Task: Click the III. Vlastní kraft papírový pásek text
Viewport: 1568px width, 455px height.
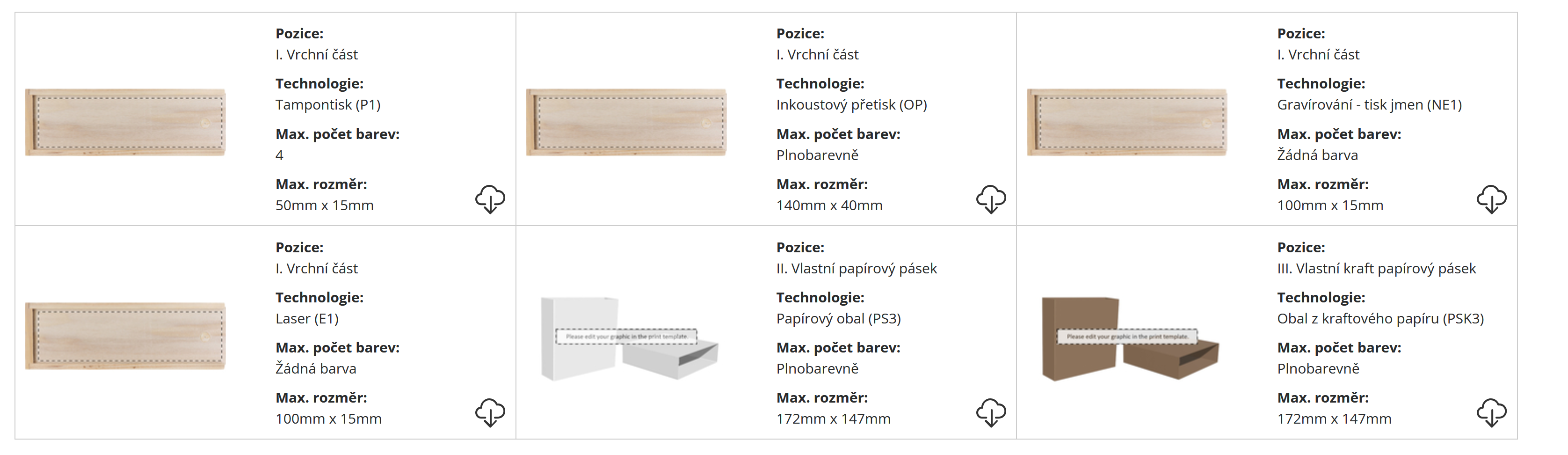Action: coord(1376,269)
